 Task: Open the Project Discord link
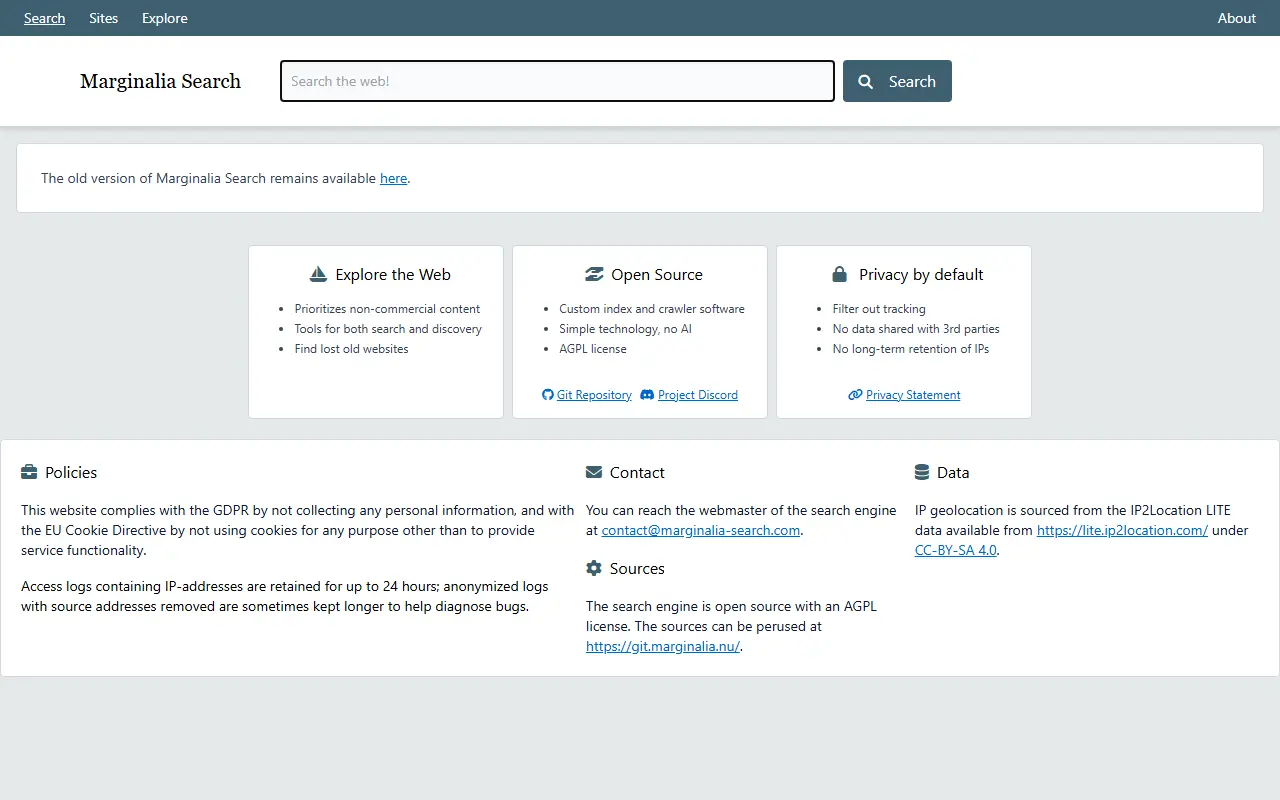click(x=698, y=395)
